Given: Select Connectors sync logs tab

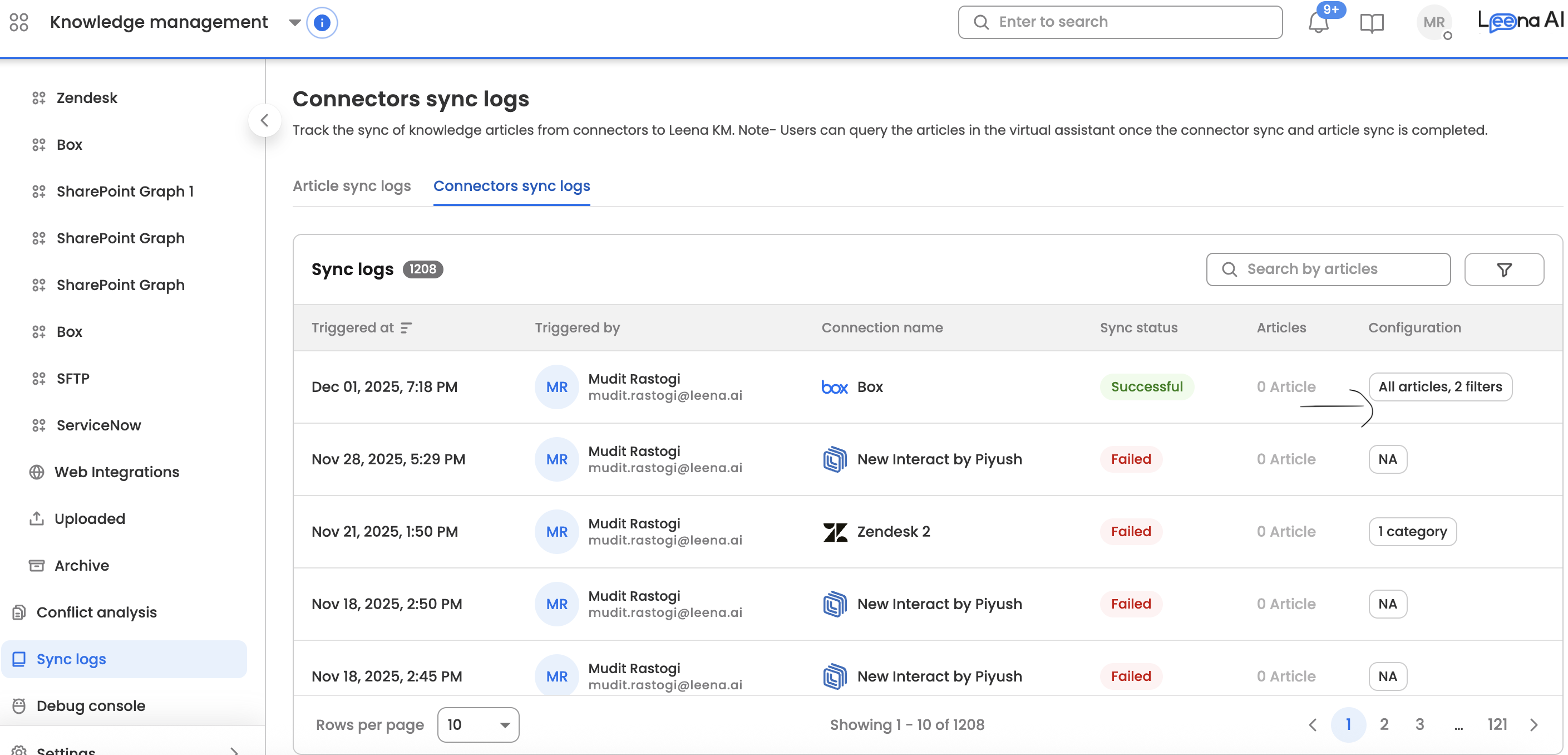Looking at the screenshot, I should (511, 186).
